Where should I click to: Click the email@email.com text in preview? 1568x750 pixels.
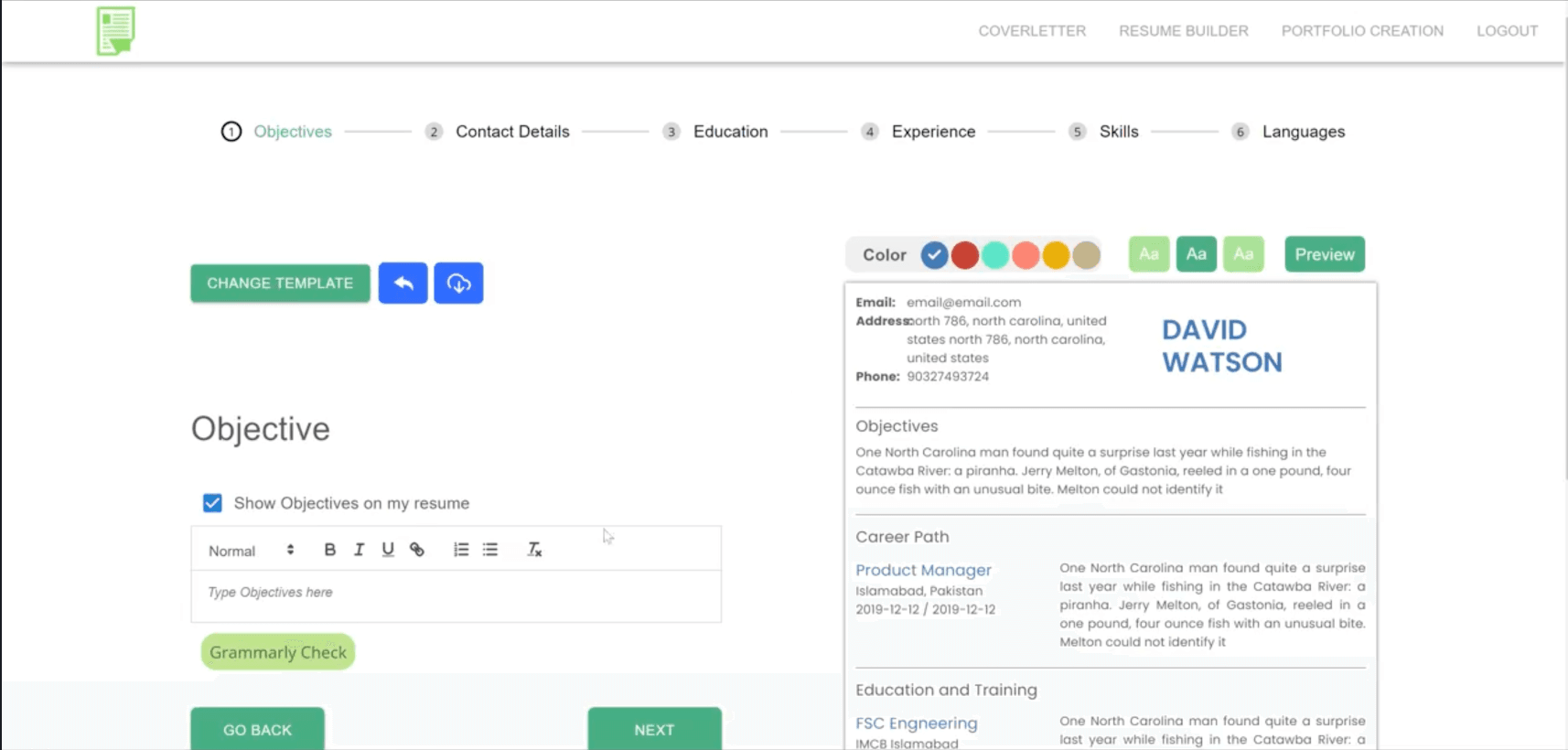tap(963, 303)
